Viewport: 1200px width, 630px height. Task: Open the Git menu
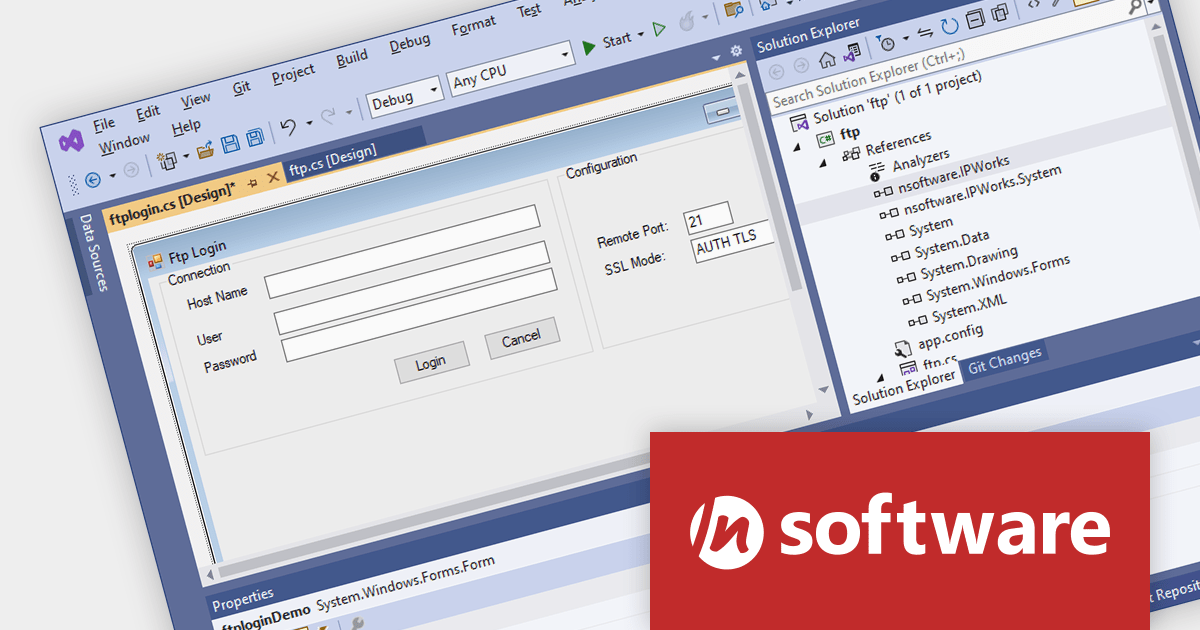(x=242, y=87)
